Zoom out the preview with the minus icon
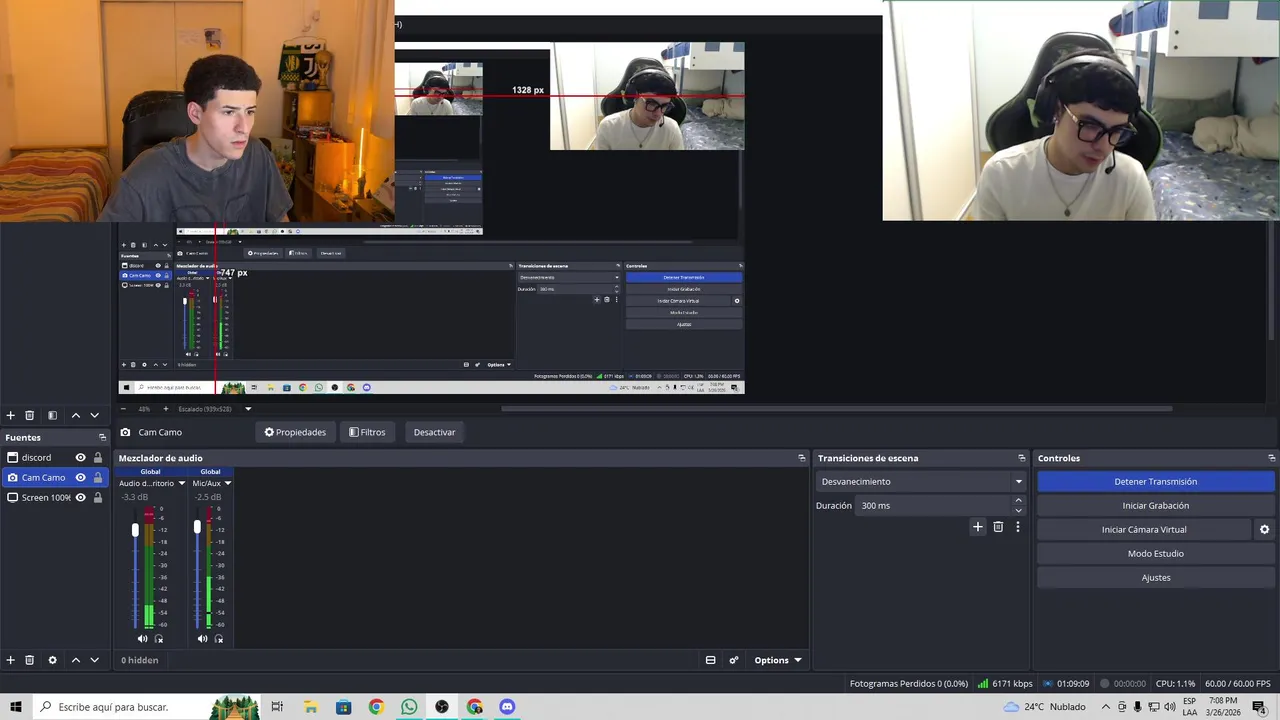Viewport: 1280px width, 720px height. click(123, 409)
